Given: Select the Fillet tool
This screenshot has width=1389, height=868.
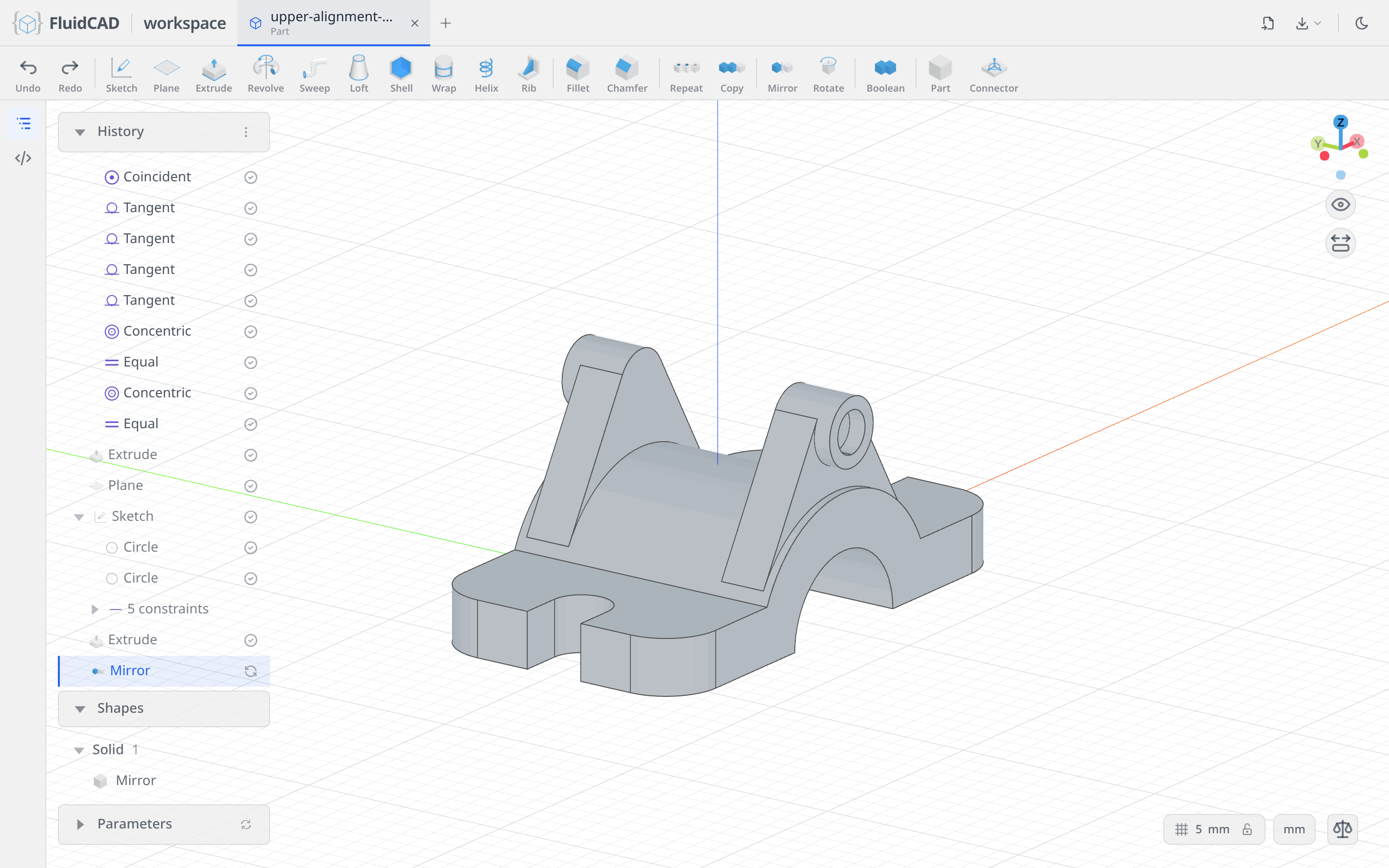Looking at the screenshot, I should [577, 74].
